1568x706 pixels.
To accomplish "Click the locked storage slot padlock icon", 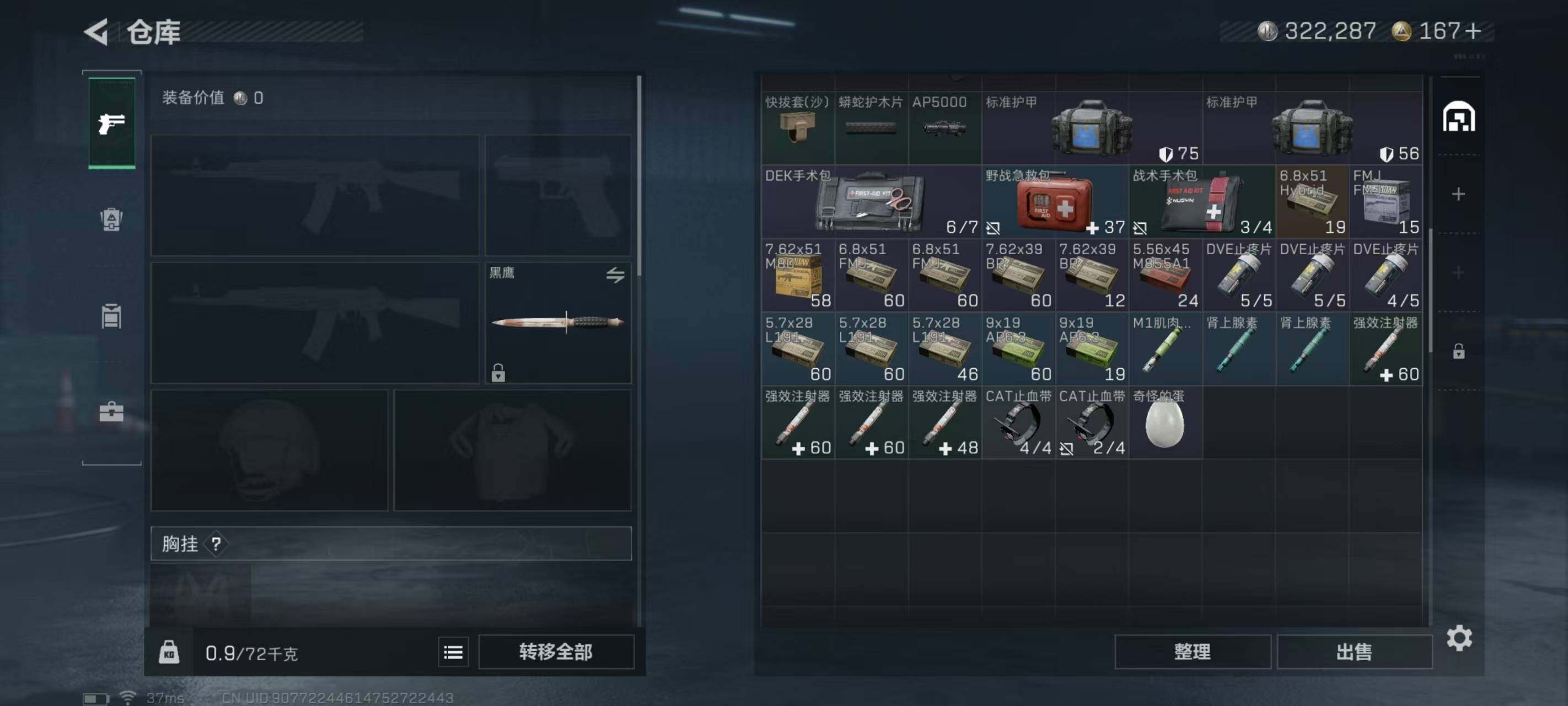I will pyautogui.click(x=1458, y=351).
